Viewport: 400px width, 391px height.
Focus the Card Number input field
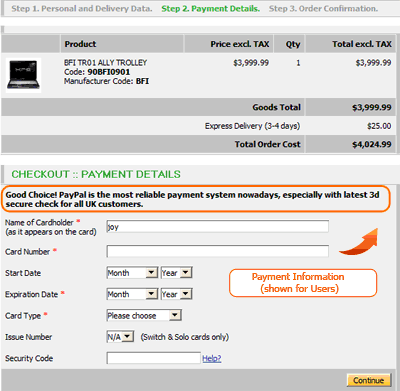pos(218,251)
